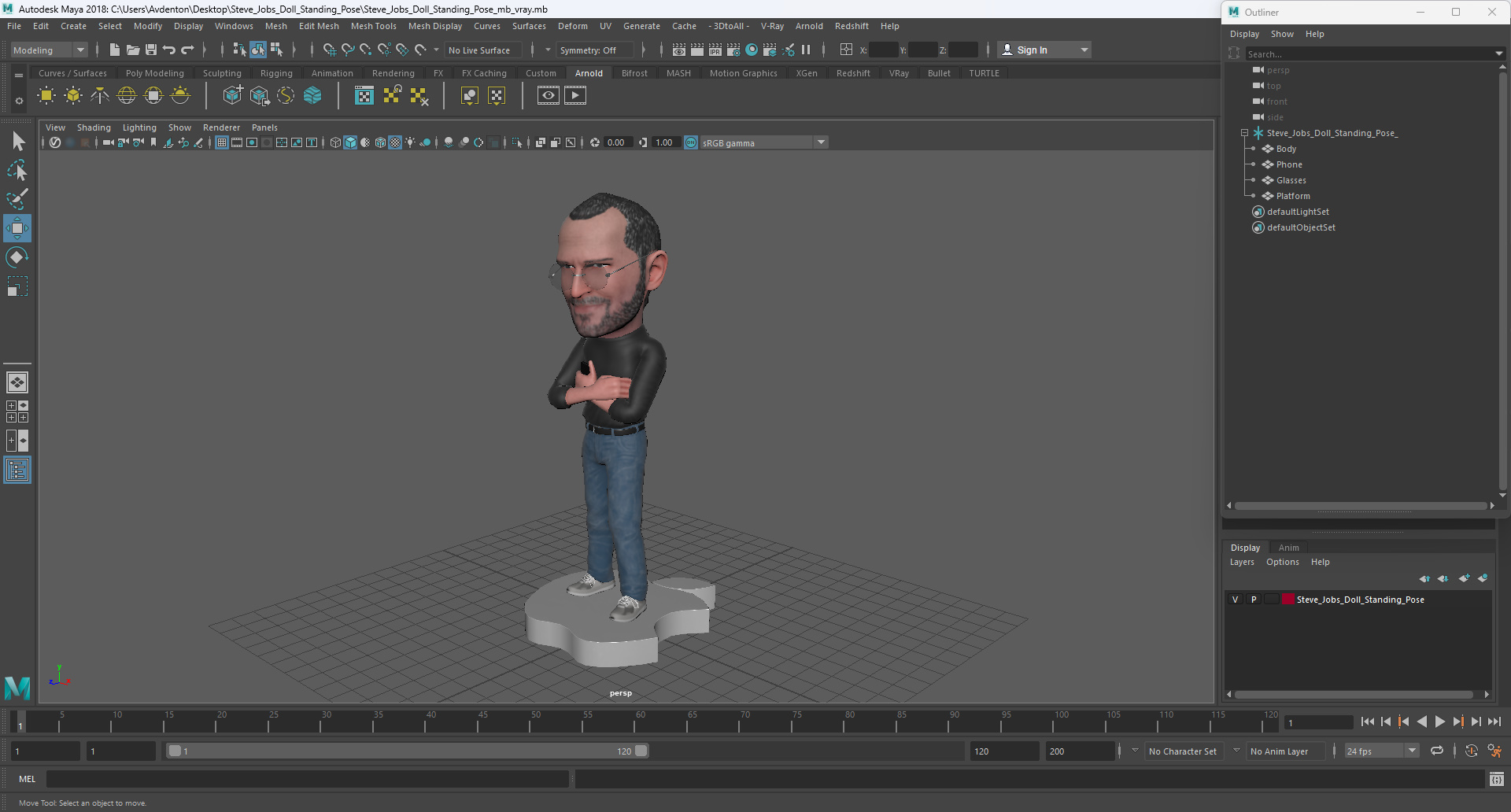This screenshot has width=1511, height=812.
Task: Select the Glasses node in Outliner
Action: (x=1291, y=180)
